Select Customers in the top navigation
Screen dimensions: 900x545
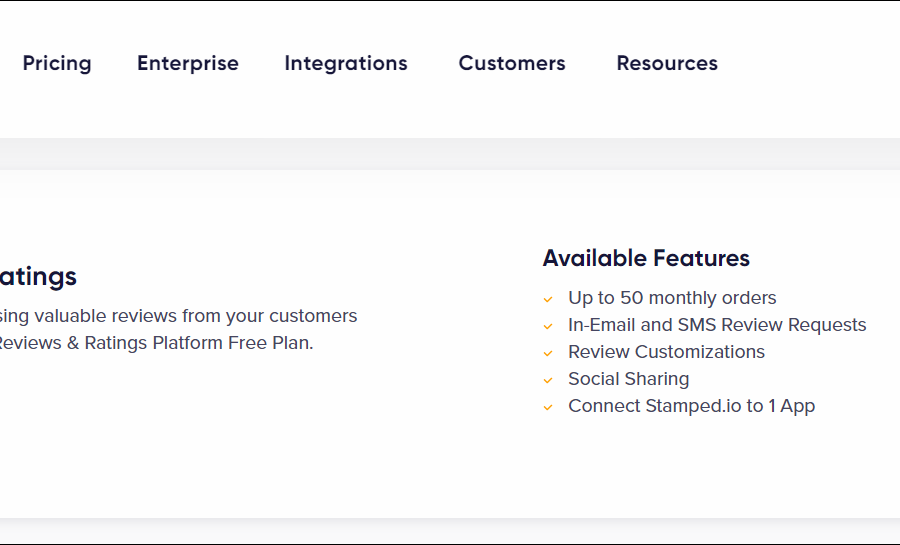tap(512, 63)
